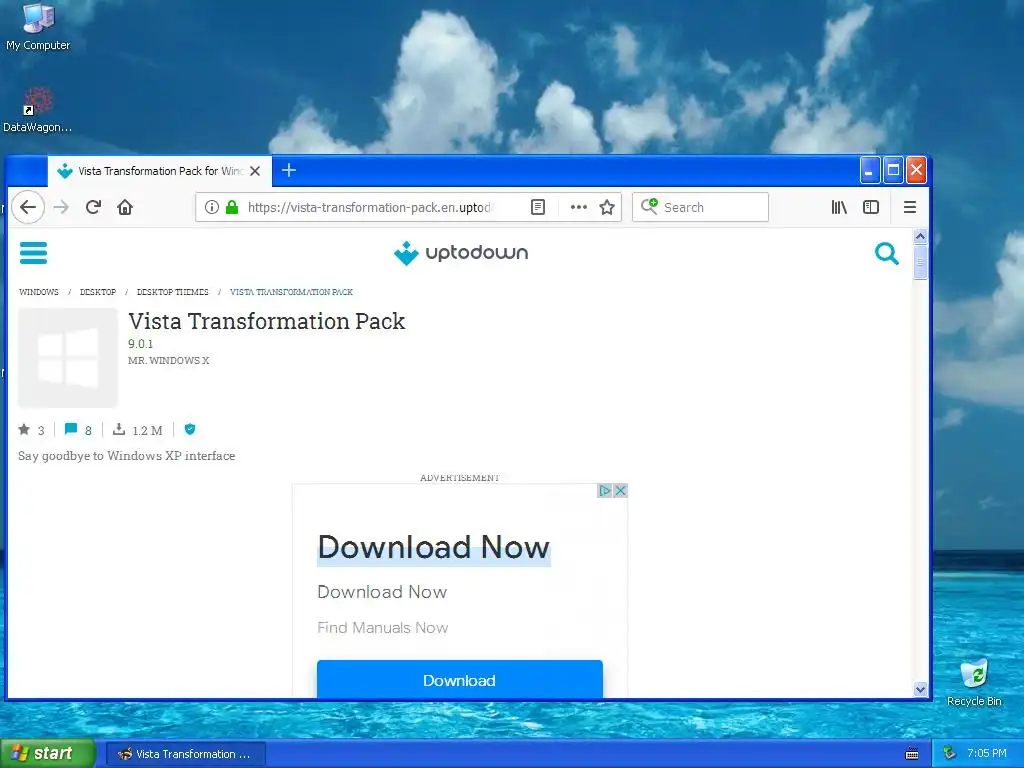Viewport: 1024px width, 768px height.
Task: Open page actions three-dot menu
Action: tap(579, 208)
